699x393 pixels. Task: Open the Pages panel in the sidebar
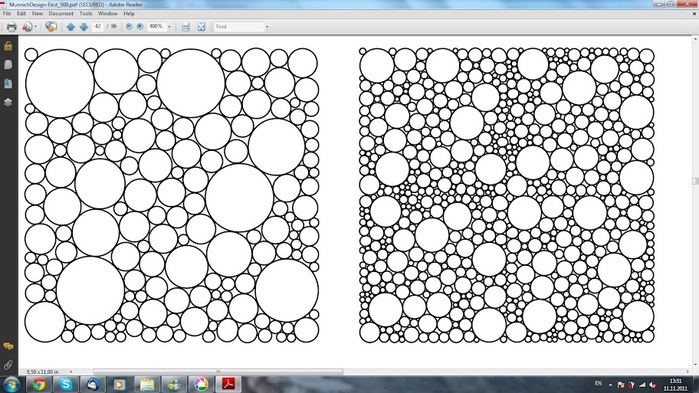pos(8,65)
